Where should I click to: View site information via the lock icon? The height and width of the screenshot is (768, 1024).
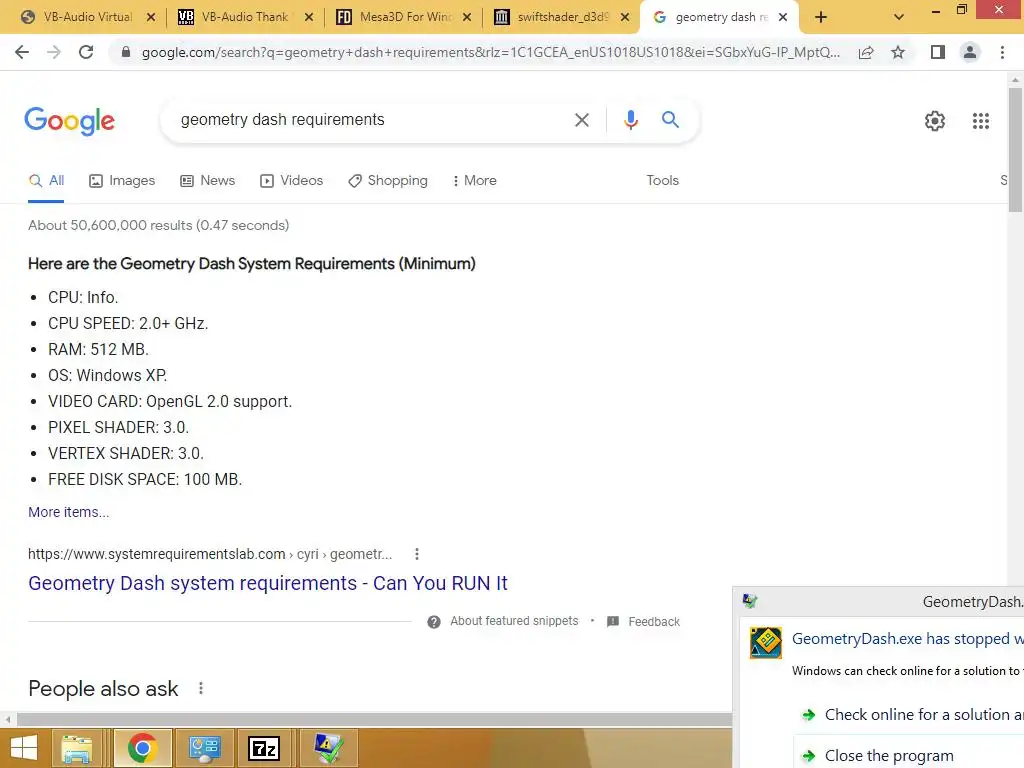[x=126, y=52]
